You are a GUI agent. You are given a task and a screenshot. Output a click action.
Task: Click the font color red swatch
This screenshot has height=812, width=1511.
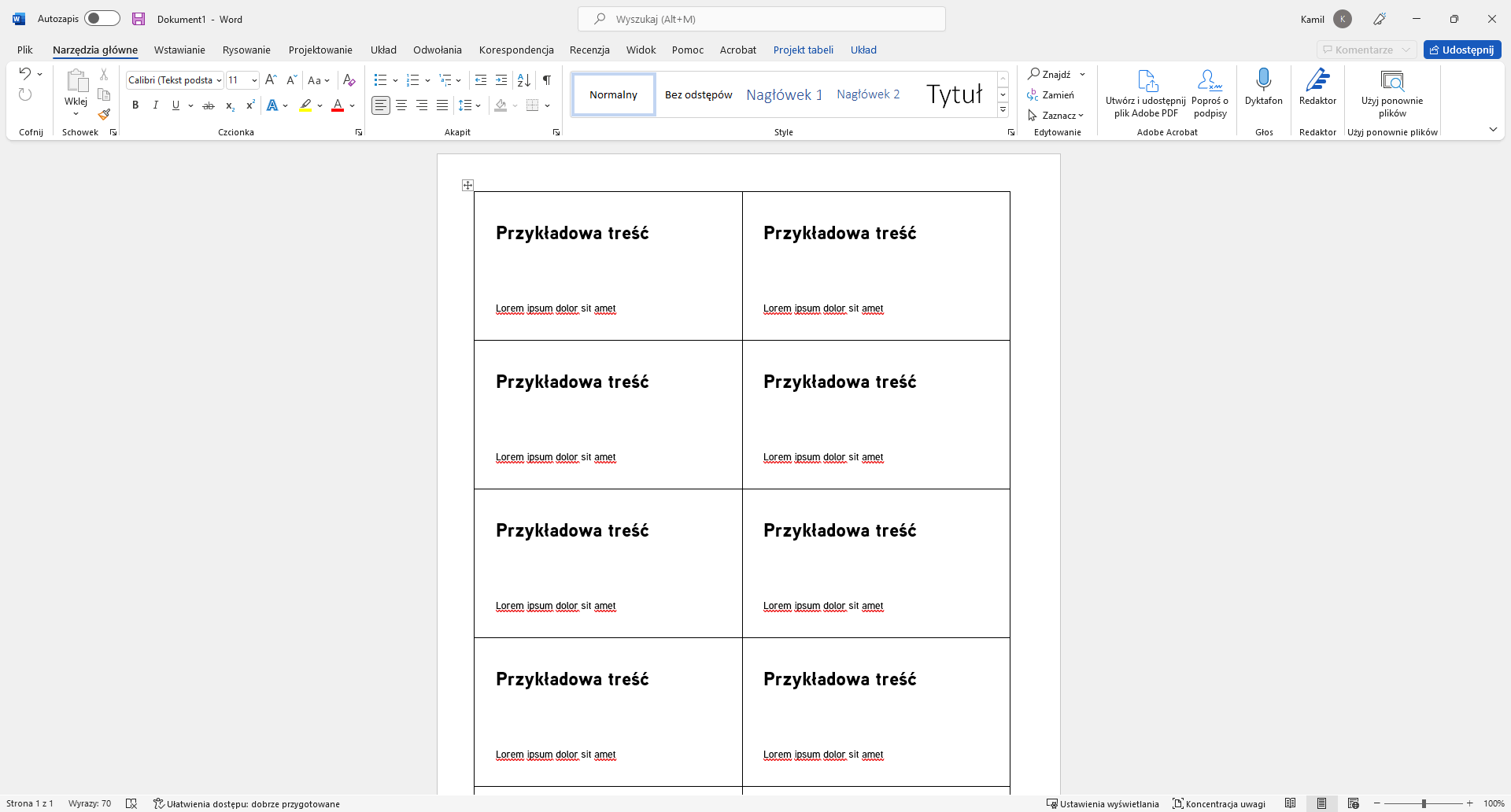click(x=338, y=105)
